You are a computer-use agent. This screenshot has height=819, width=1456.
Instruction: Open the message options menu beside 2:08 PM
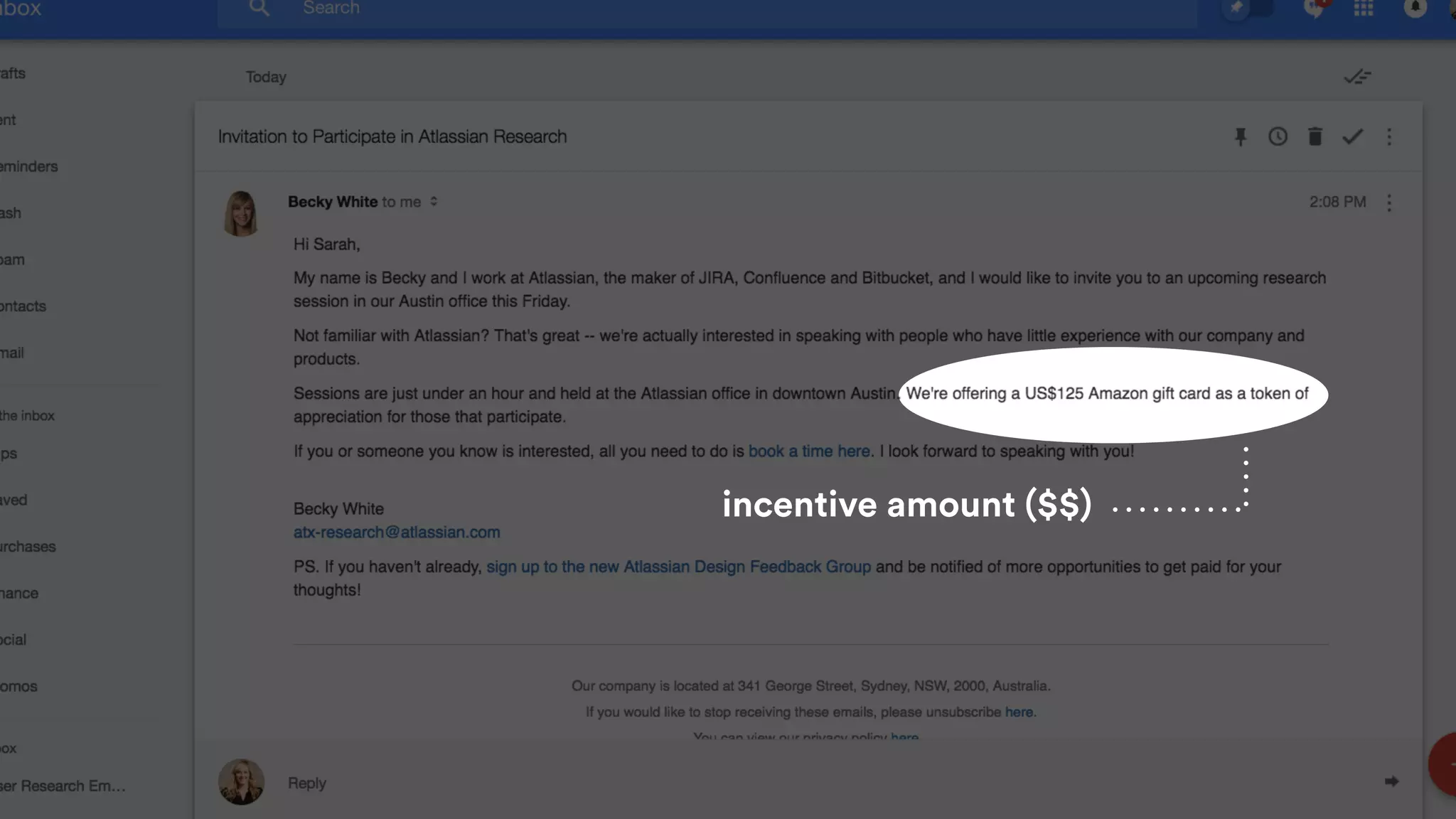[x=1389, y=203]
